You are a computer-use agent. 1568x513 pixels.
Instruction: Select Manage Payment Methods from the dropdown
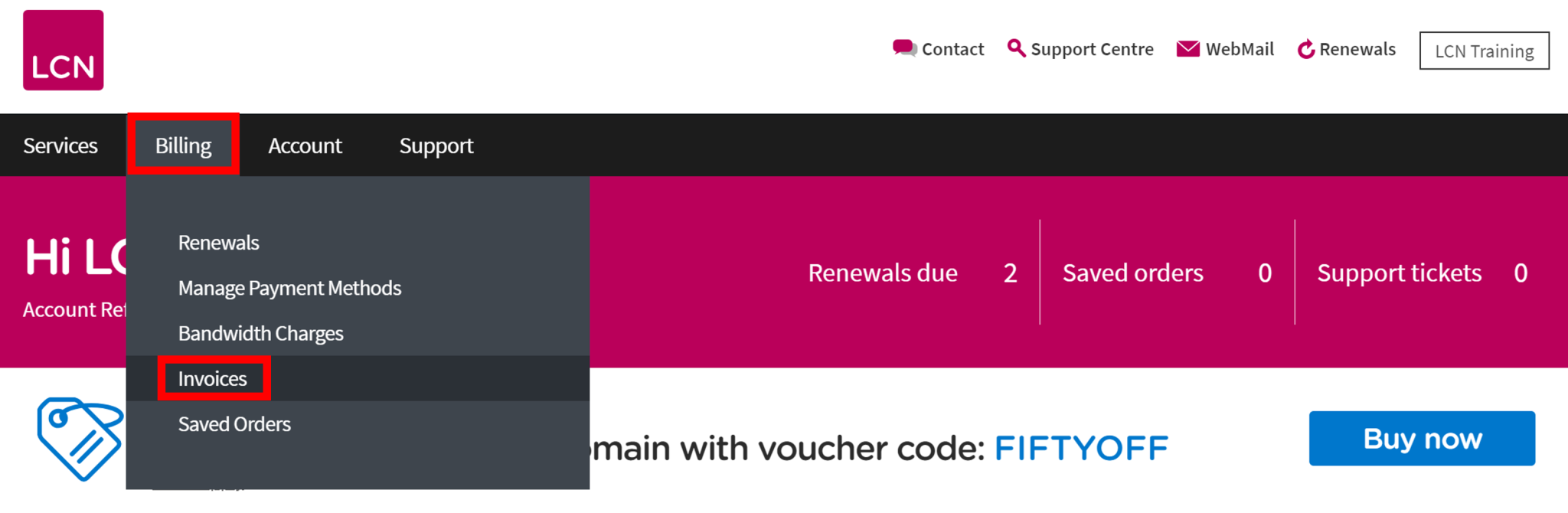289,287
